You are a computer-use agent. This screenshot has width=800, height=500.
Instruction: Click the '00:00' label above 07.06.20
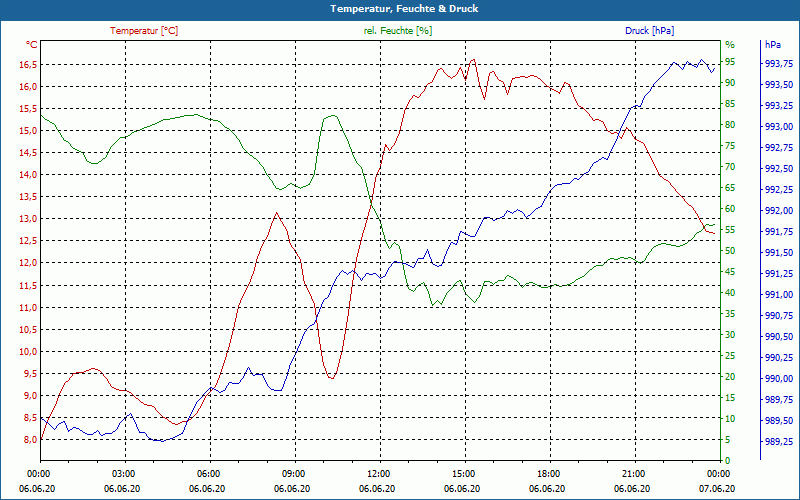point(717,473)
